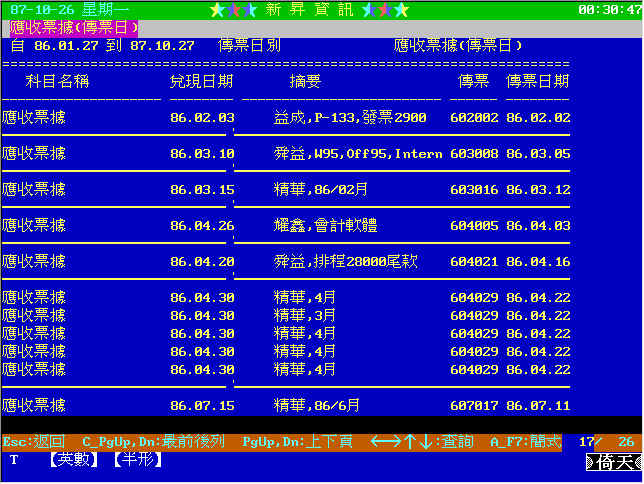The image size is (644, 484).
Task: Select summary 精華,3月
Action: [x=304, y=315]
